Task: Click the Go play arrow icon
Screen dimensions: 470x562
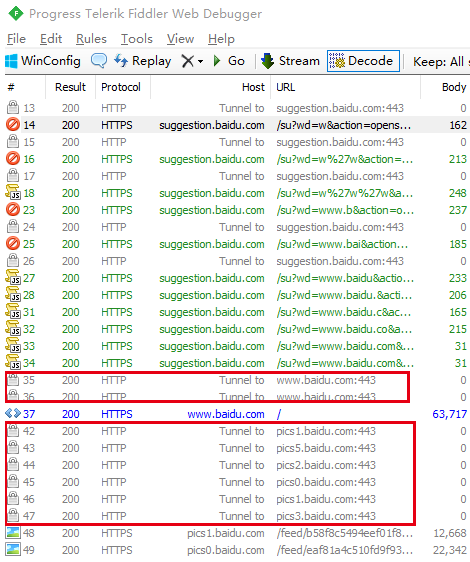Action: [217, 61]
